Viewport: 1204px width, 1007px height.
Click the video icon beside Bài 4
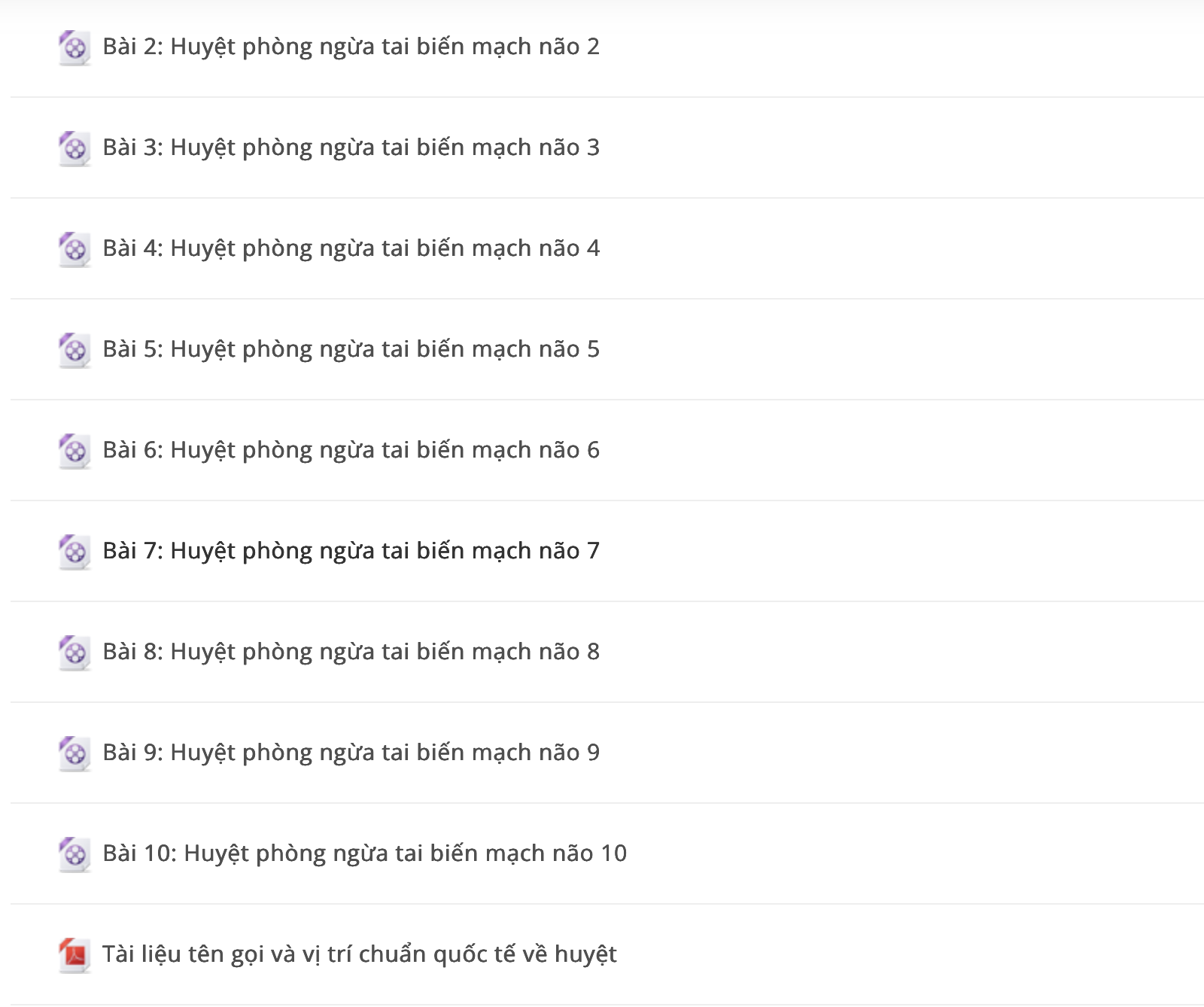pos(74,250)
